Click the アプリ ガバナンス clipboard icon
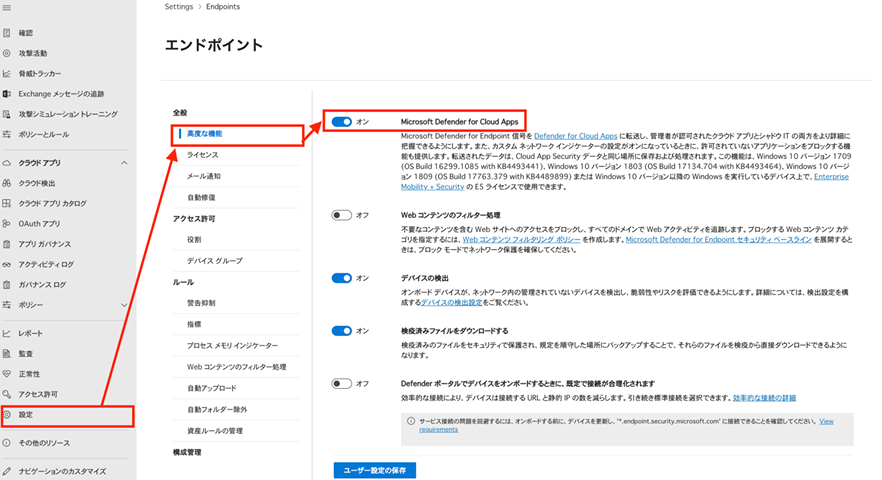This screenshot has height=480, width=882. [7, 244]
